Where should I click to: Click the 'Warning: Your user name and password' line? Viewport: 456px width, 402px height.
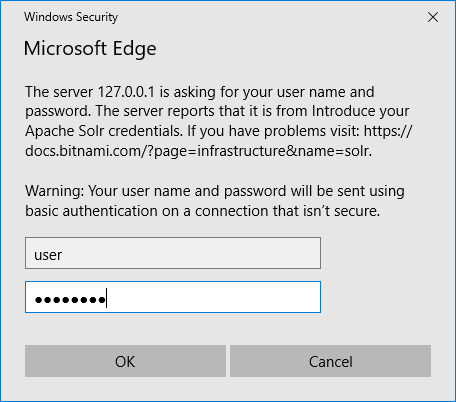pyautogui.click(x=215, y=191)
